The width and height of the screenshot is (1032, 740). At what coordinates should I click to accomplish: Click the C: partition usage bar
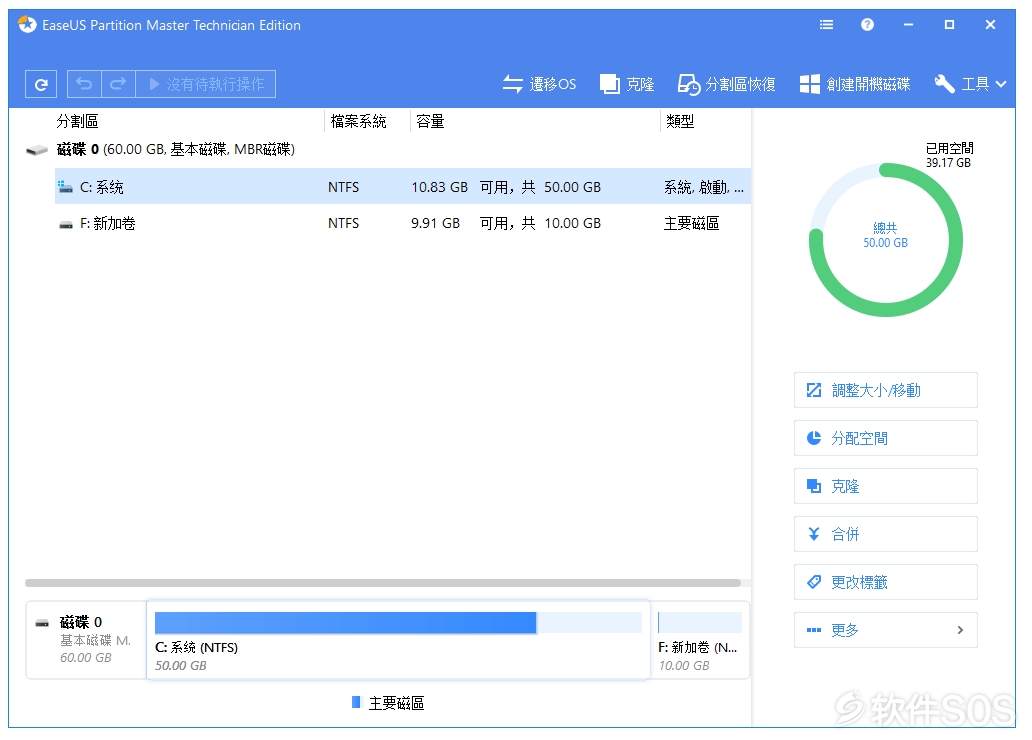point(398,623)
